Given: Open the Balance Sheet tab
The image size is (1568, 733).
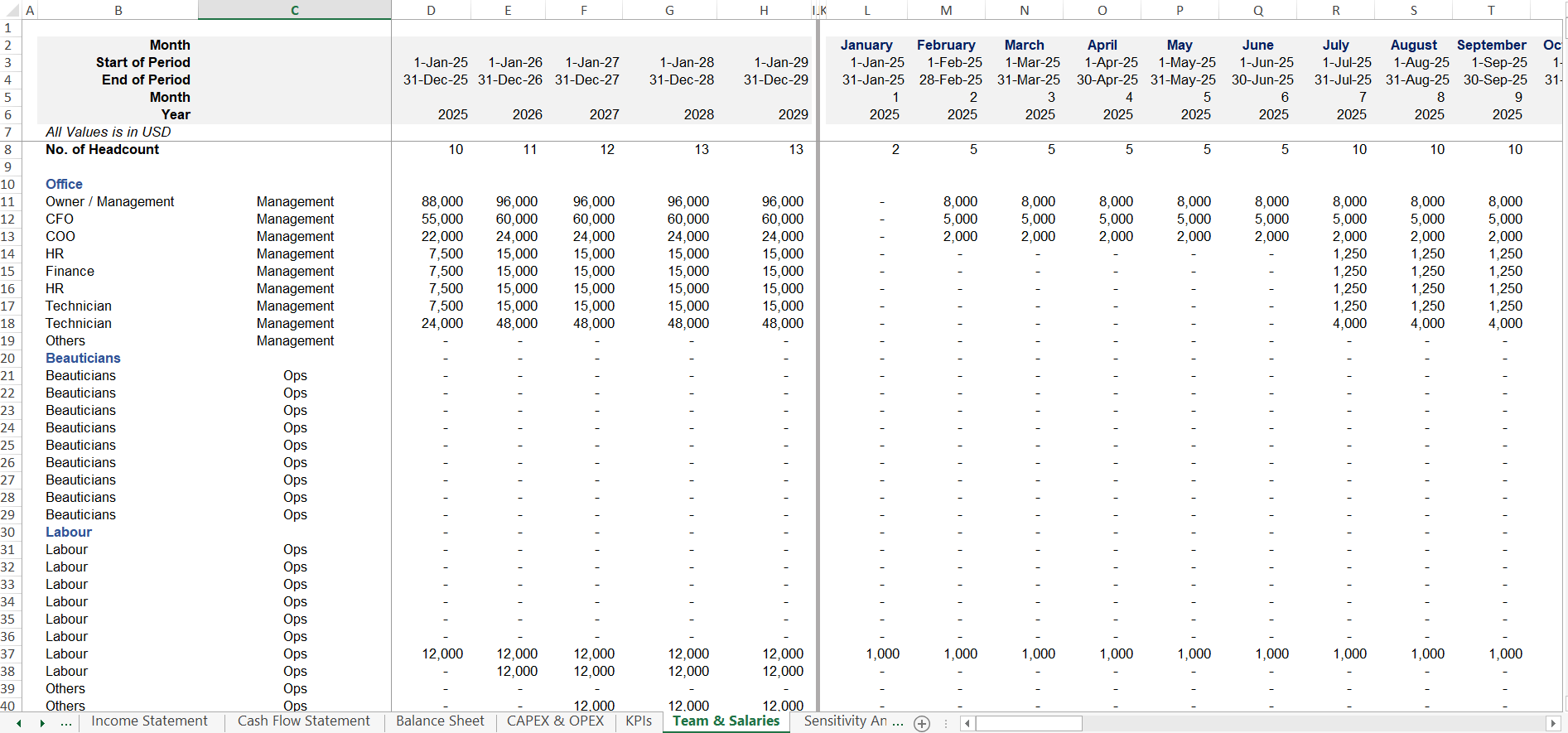Looking at the screenshot, I should [x=440, y=721].
